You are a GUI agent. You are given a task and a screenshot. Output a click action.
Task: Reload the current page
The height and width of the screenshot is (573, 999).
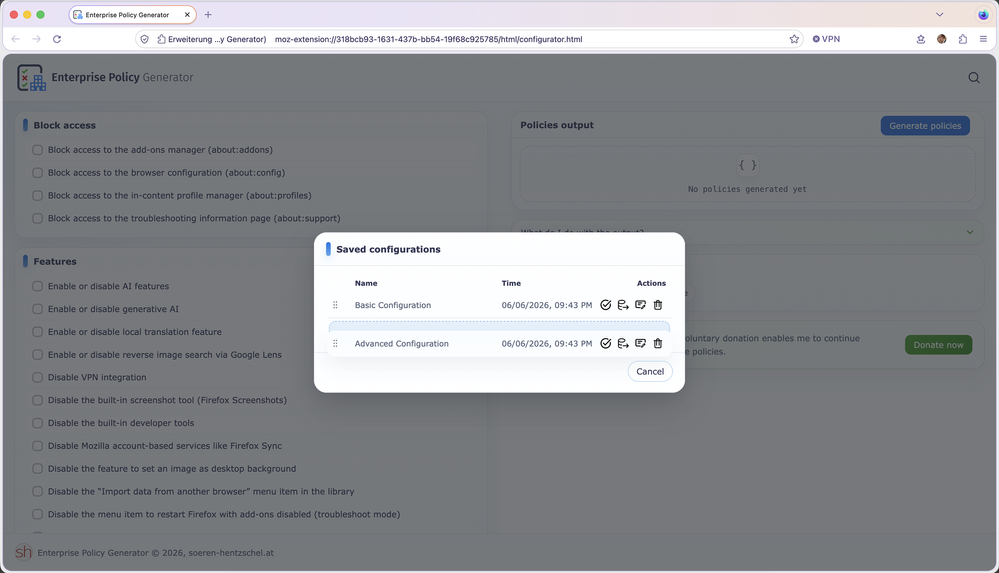pyautogui.click(x=57, y=39)
